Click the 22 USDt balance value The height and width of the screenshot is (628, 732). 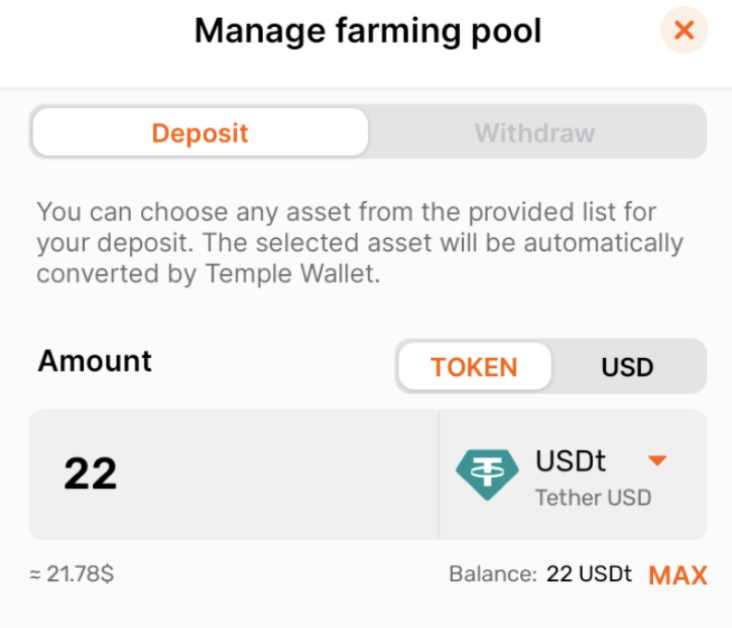[589, 574]
